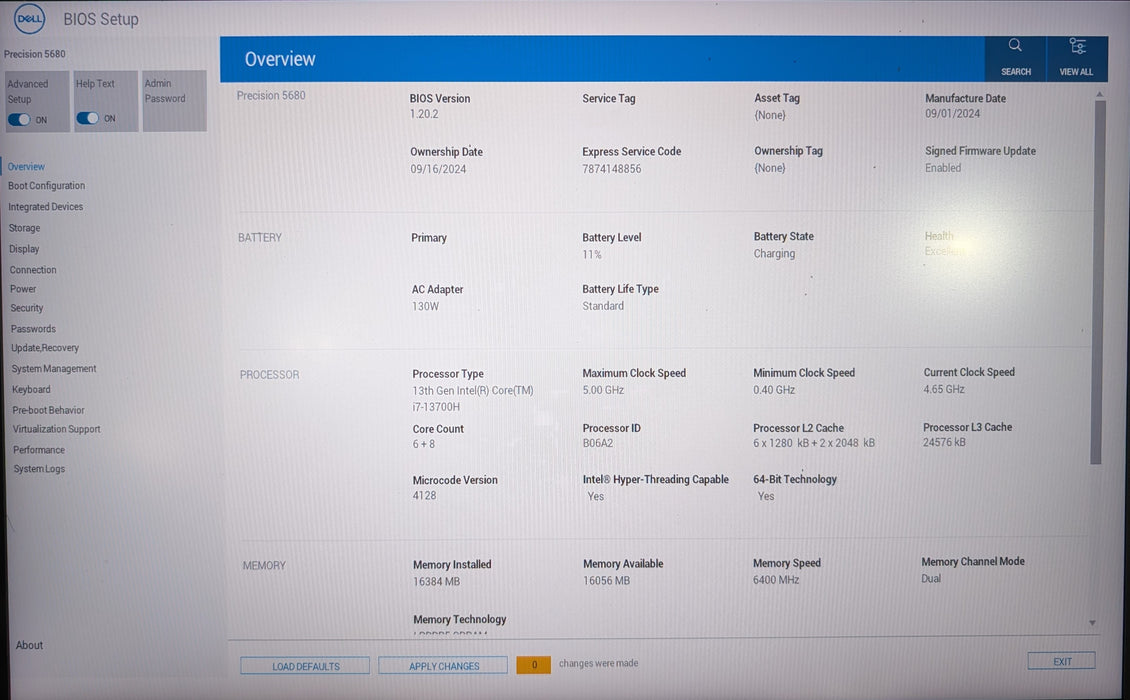
Task: Click the Signed Firmware Update Enabled value
Action: tap(943, 168)
